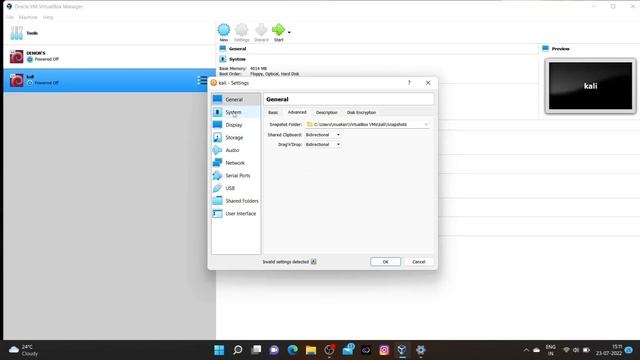Click the Settings dialog help question mark

(409, 82)
